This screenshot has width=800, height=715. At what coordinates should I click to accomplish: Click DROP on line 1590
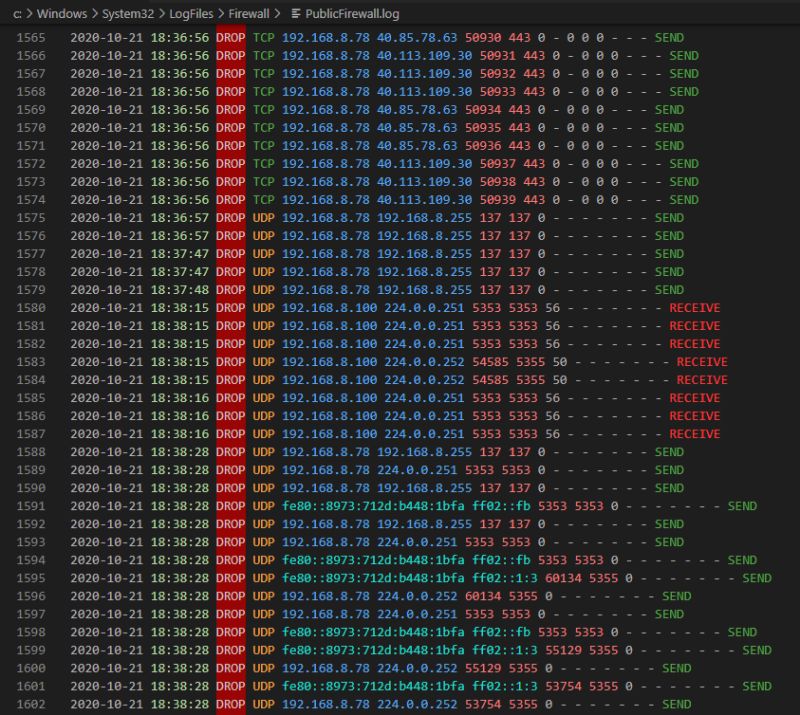[230, 488]
